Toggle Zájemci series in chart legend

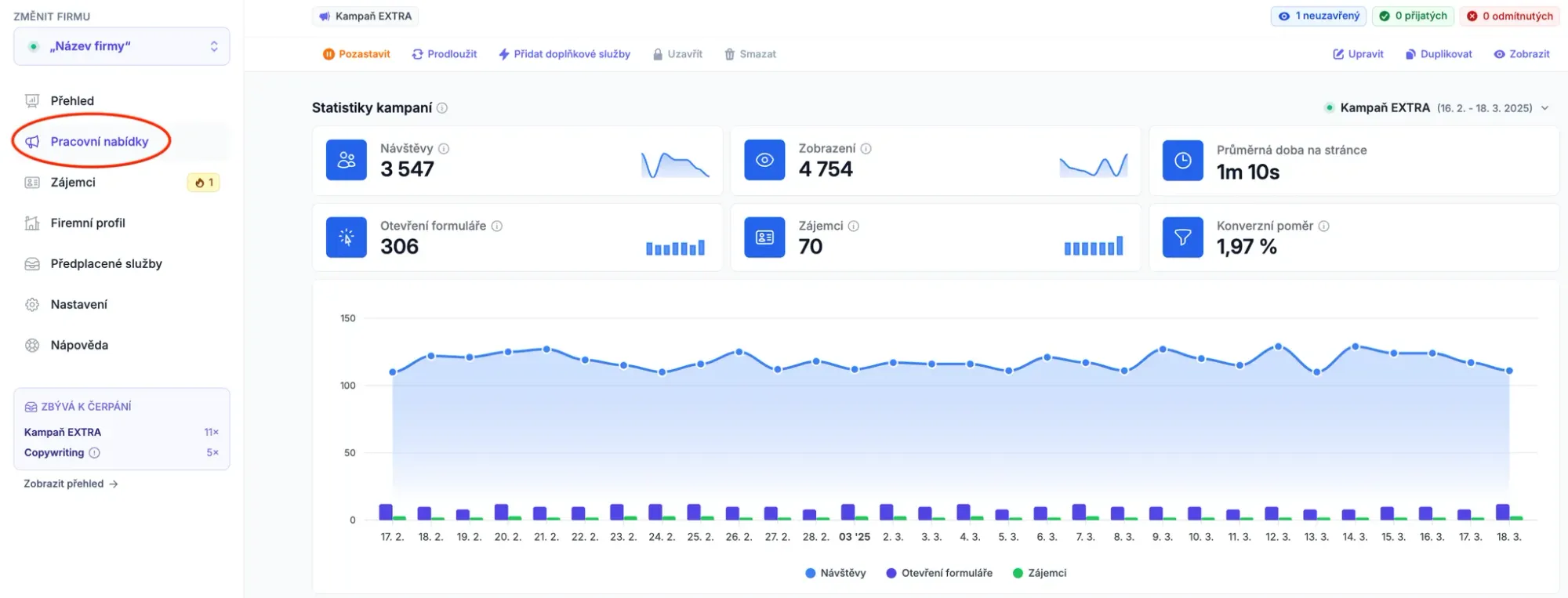pos(1039,573)
